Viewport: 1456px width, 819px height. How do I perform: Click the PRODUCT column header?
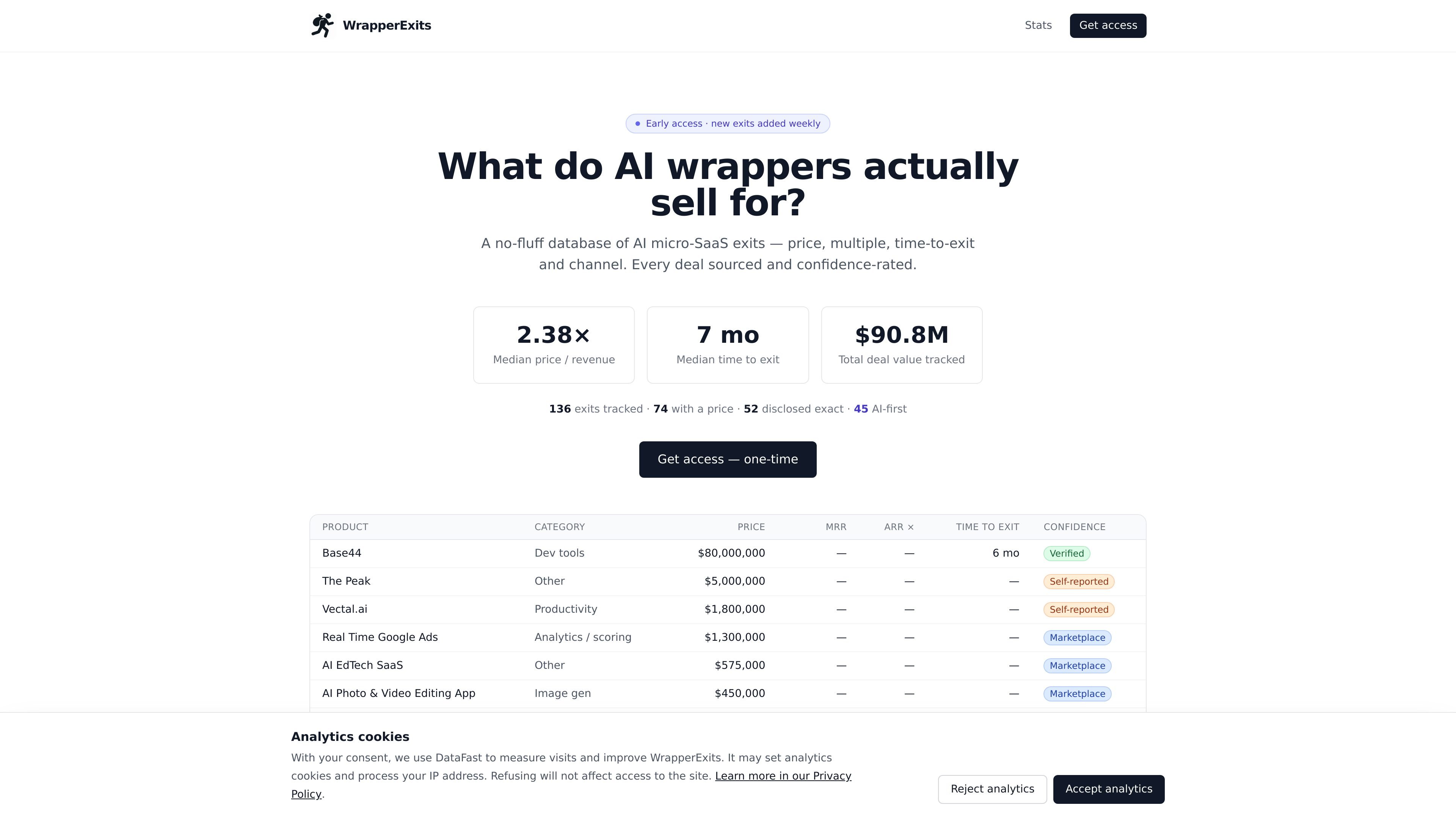[x=345, y=527]
